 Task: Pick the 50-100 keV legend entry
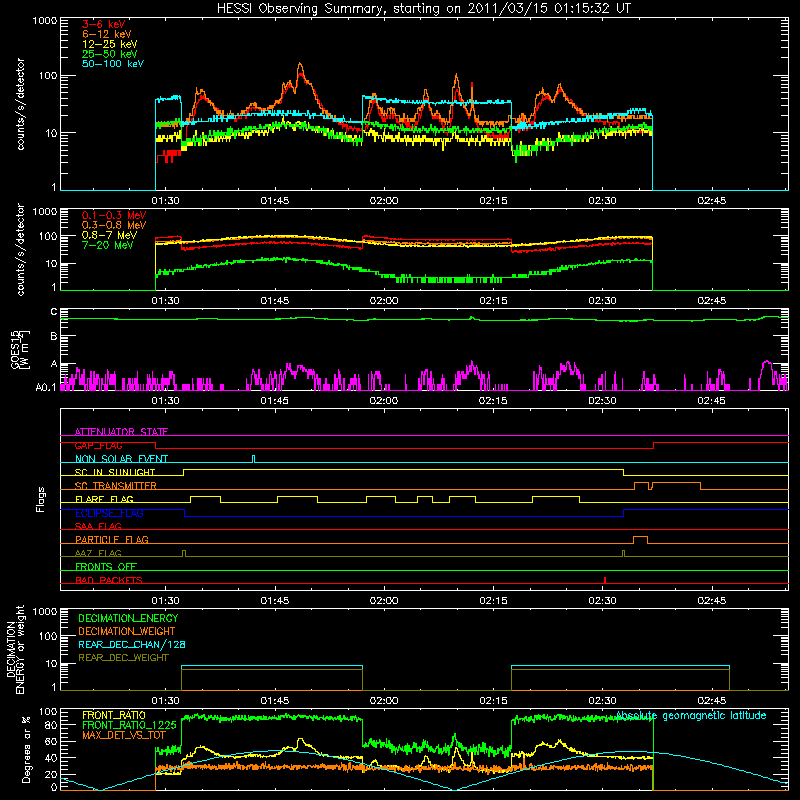coord(113,64)
